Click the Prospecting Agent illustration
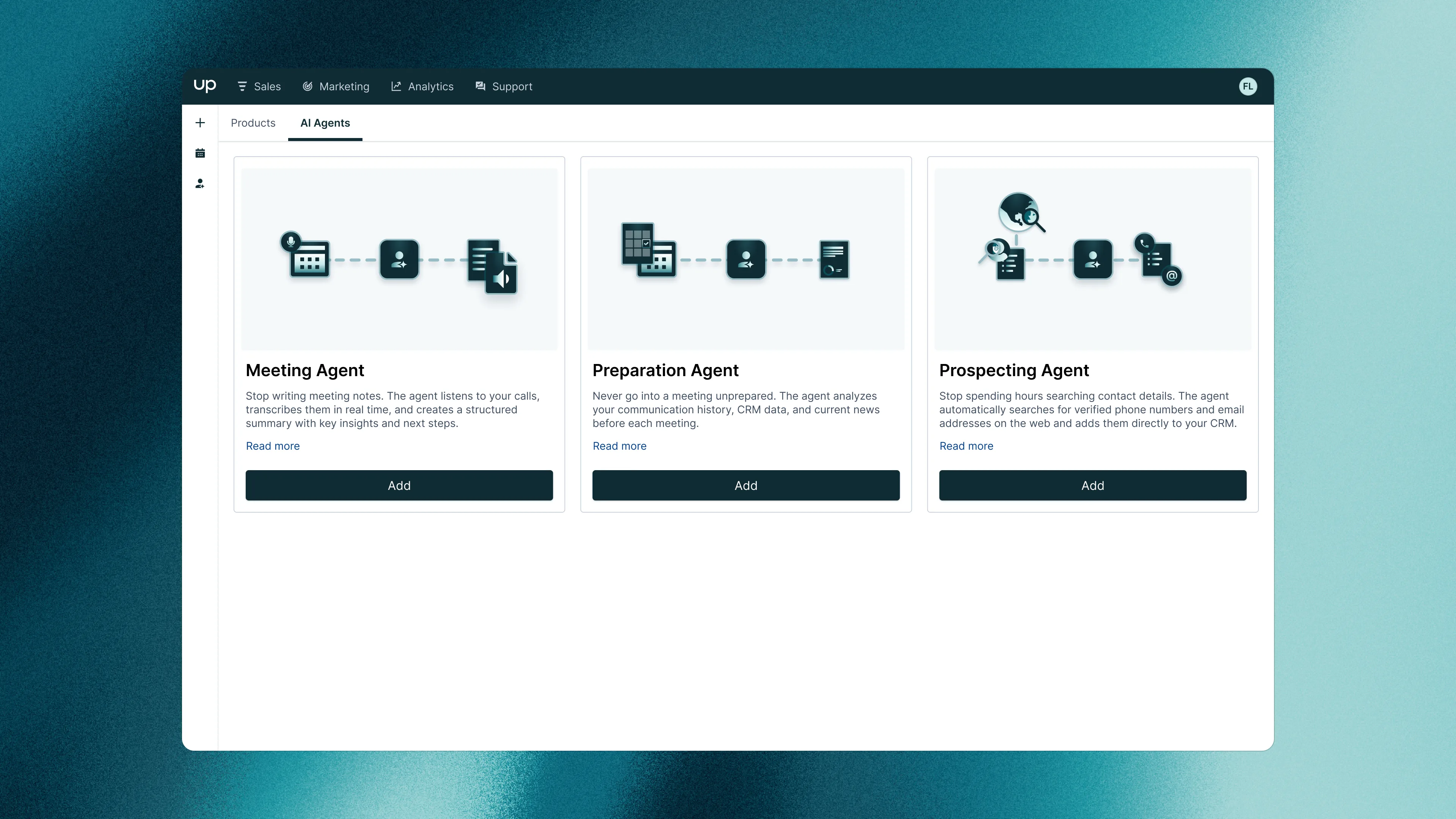 [x=1092, y=259]
